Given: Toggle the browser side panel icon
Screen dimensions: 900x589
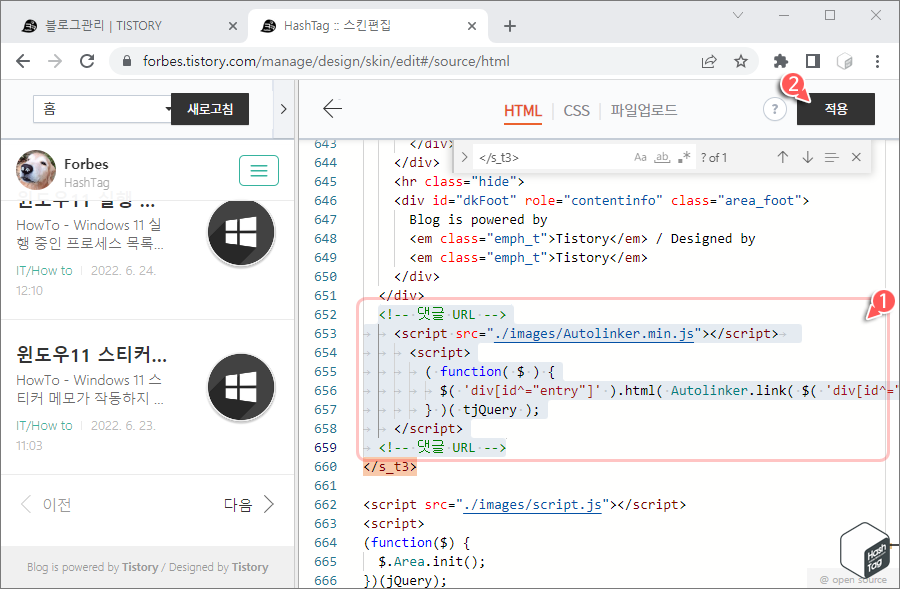Looking at the screenshot, I should [x=813, y=61].
